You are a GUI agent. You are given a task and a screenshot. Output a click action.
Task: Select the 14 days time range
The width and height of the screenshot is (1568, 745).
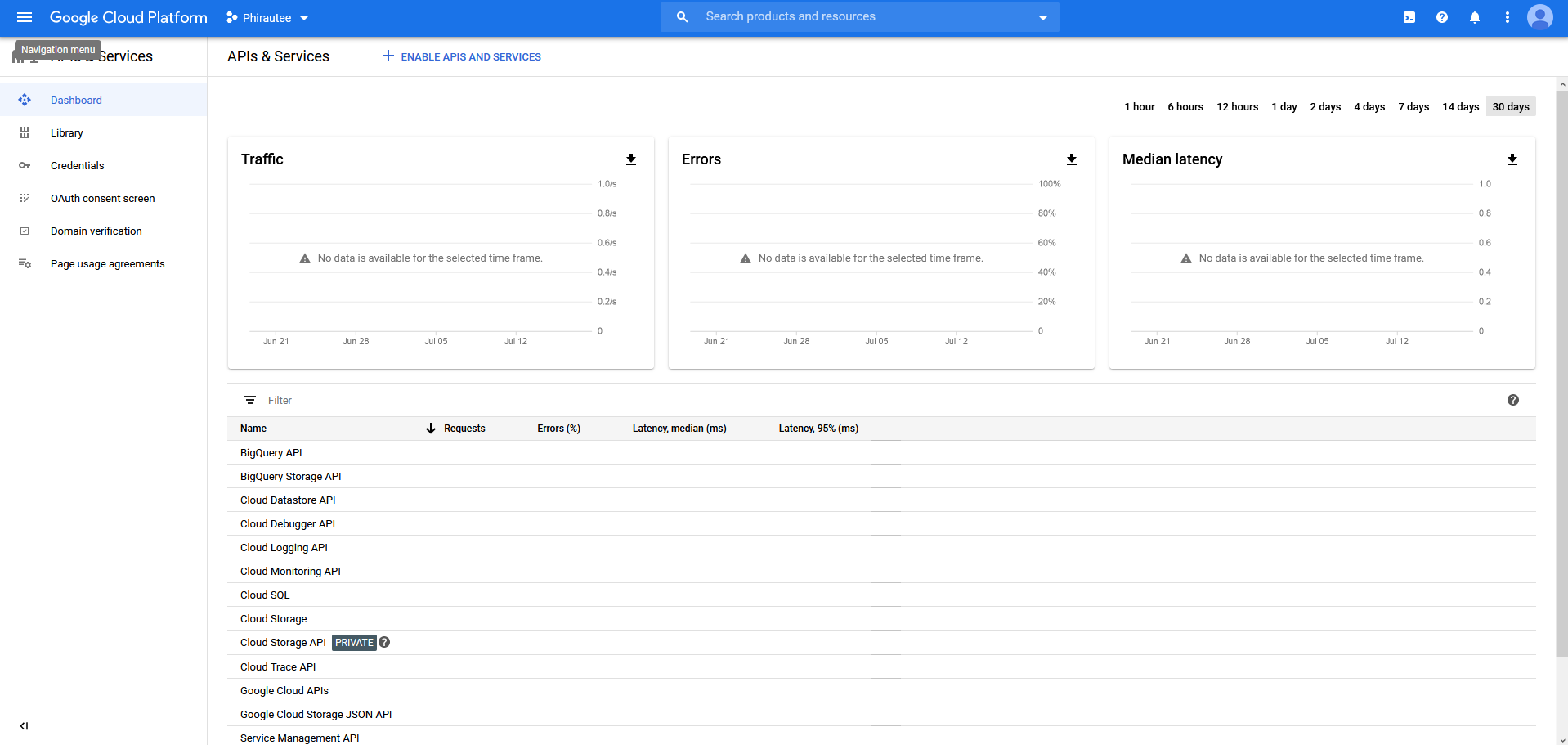click(1460, 106)
